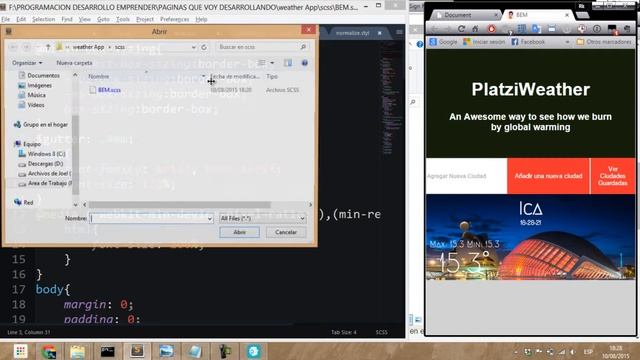Sort files by the Tipo column
Screen dimensions: 640x360
pos(272,76)
